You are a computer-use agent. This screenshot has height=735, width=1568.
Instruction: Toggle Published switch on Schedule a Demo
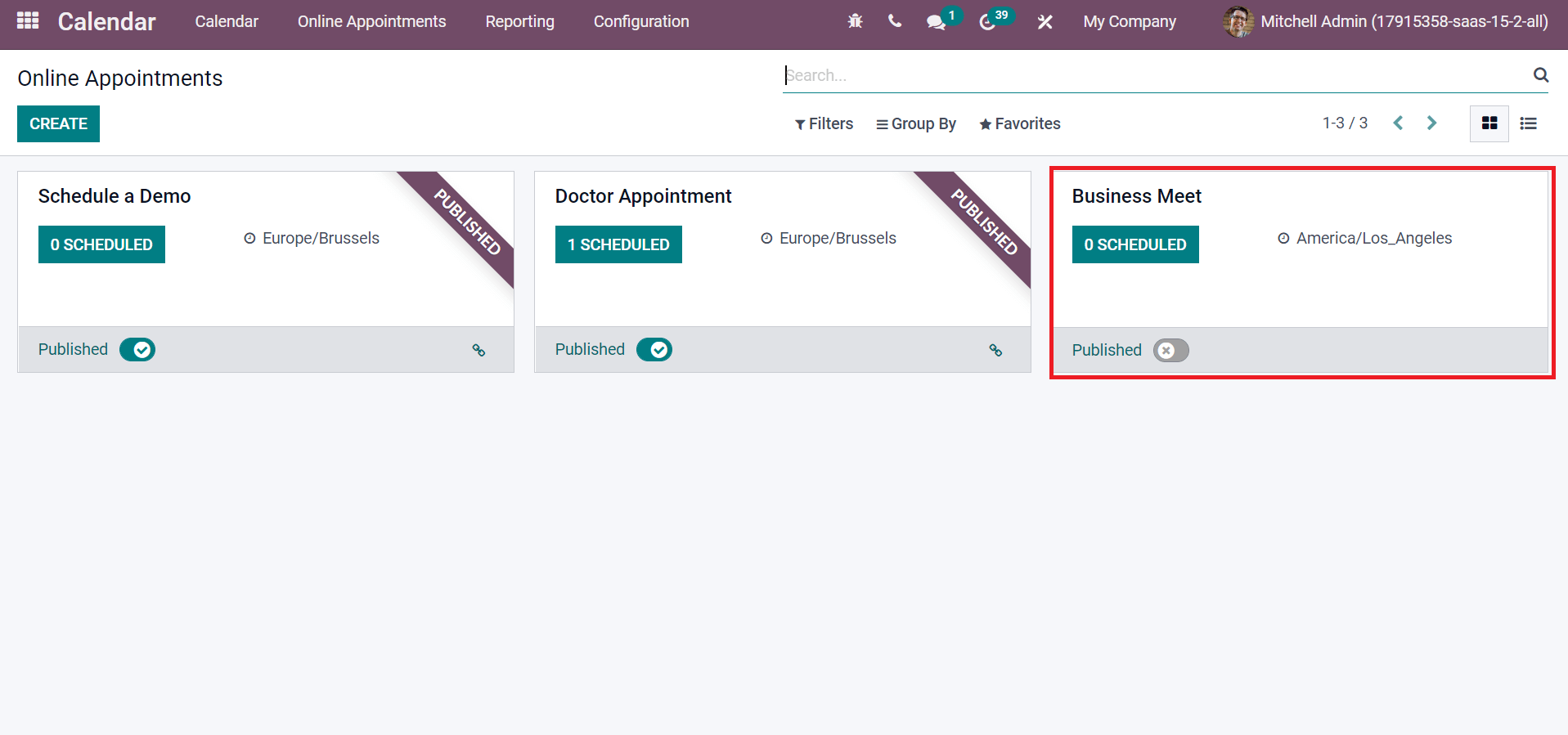[137, 350]
